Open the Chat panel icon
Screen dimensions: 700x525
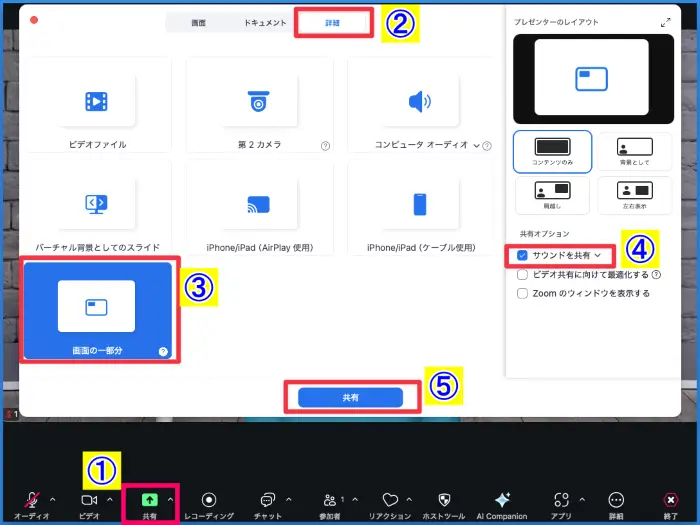click(267, 499)
